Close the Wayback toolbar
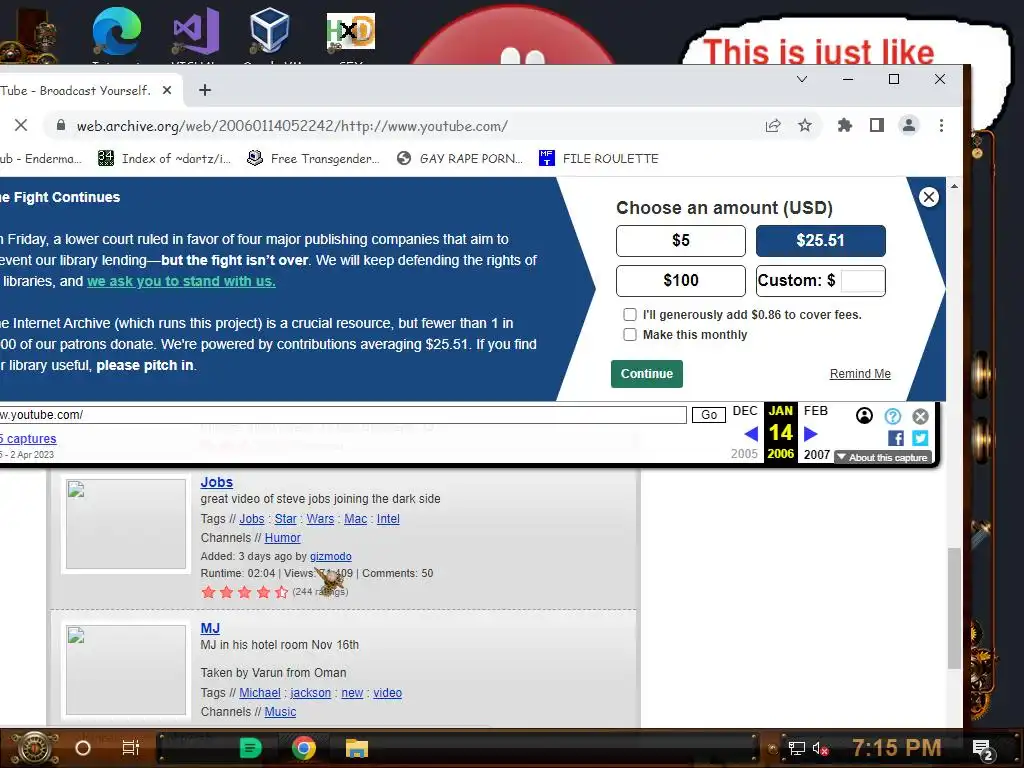The height and width of the screenshot is (768, 1024). click(920, 416)
